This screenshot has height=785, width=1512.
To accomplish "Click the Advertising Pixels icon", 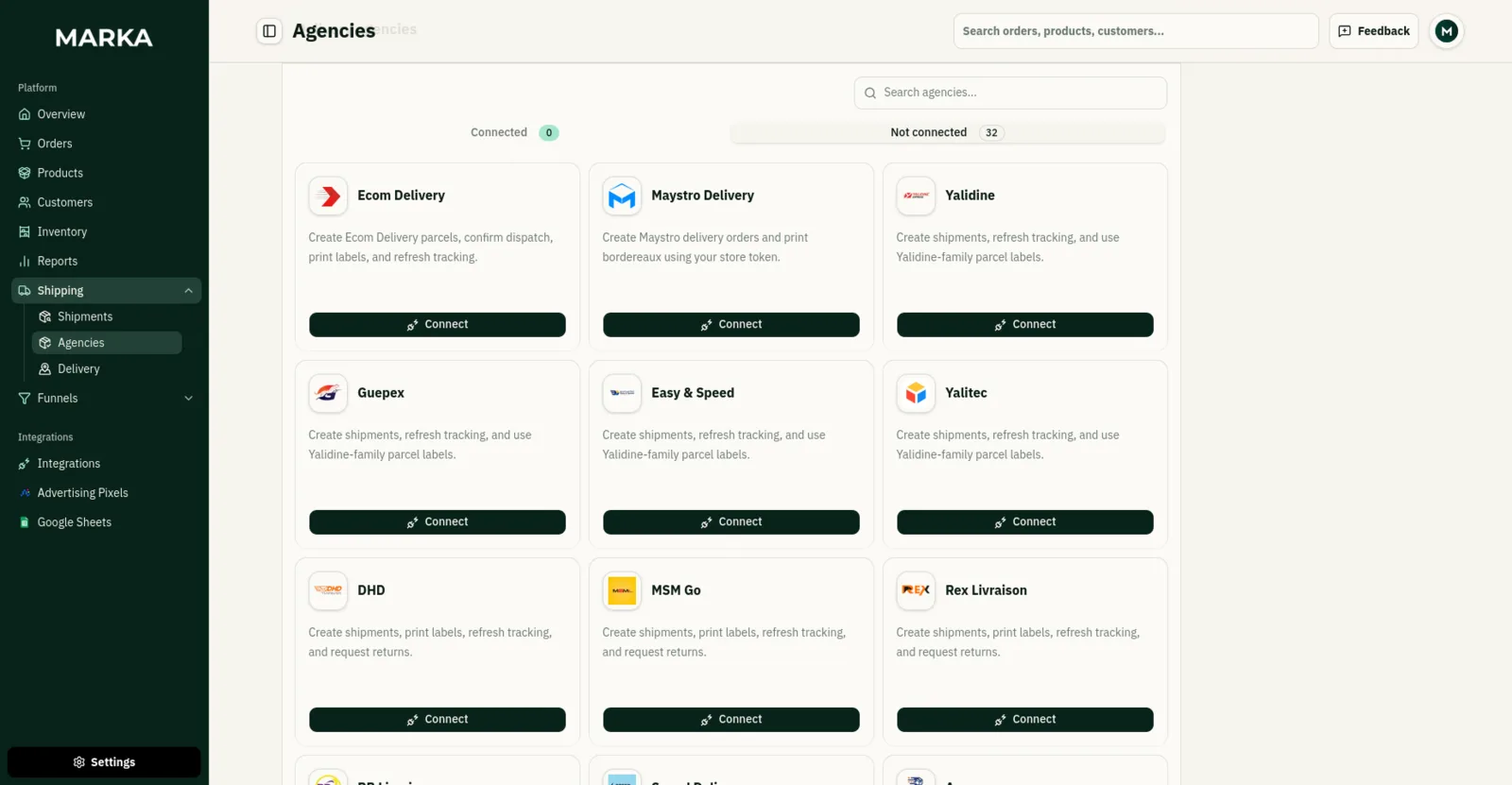I will click(x=25, y=493).
